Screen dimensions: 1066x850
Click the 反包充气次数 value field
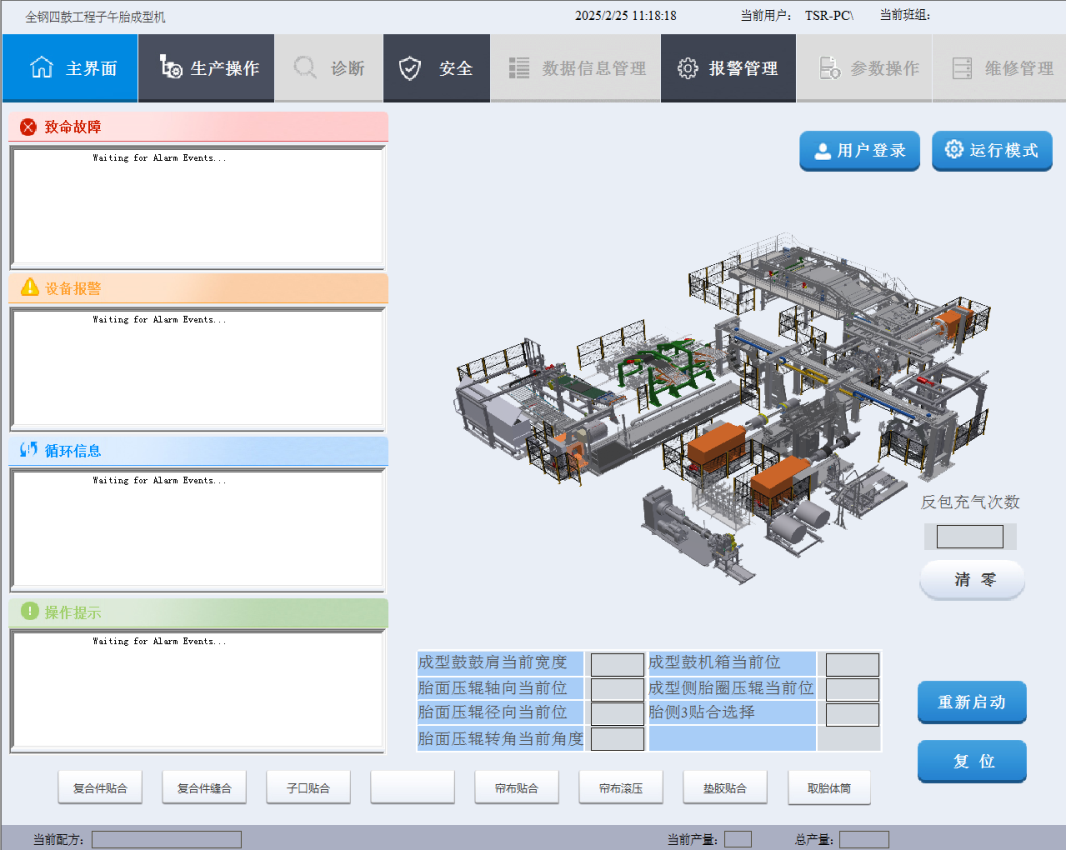click(x=969, y=537)
